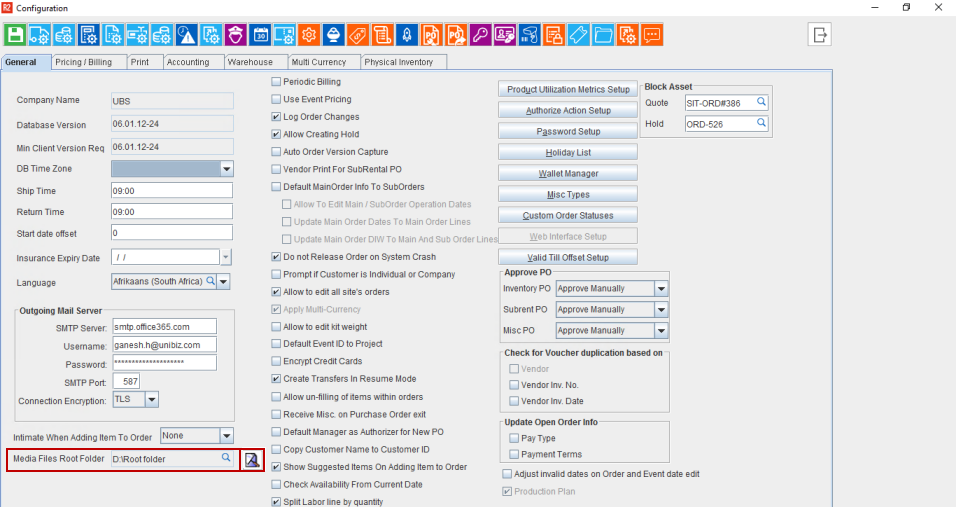Switch to the Pricing / Billing tab
This screenshot has width=956, height=507.
[x=83, y=62]
